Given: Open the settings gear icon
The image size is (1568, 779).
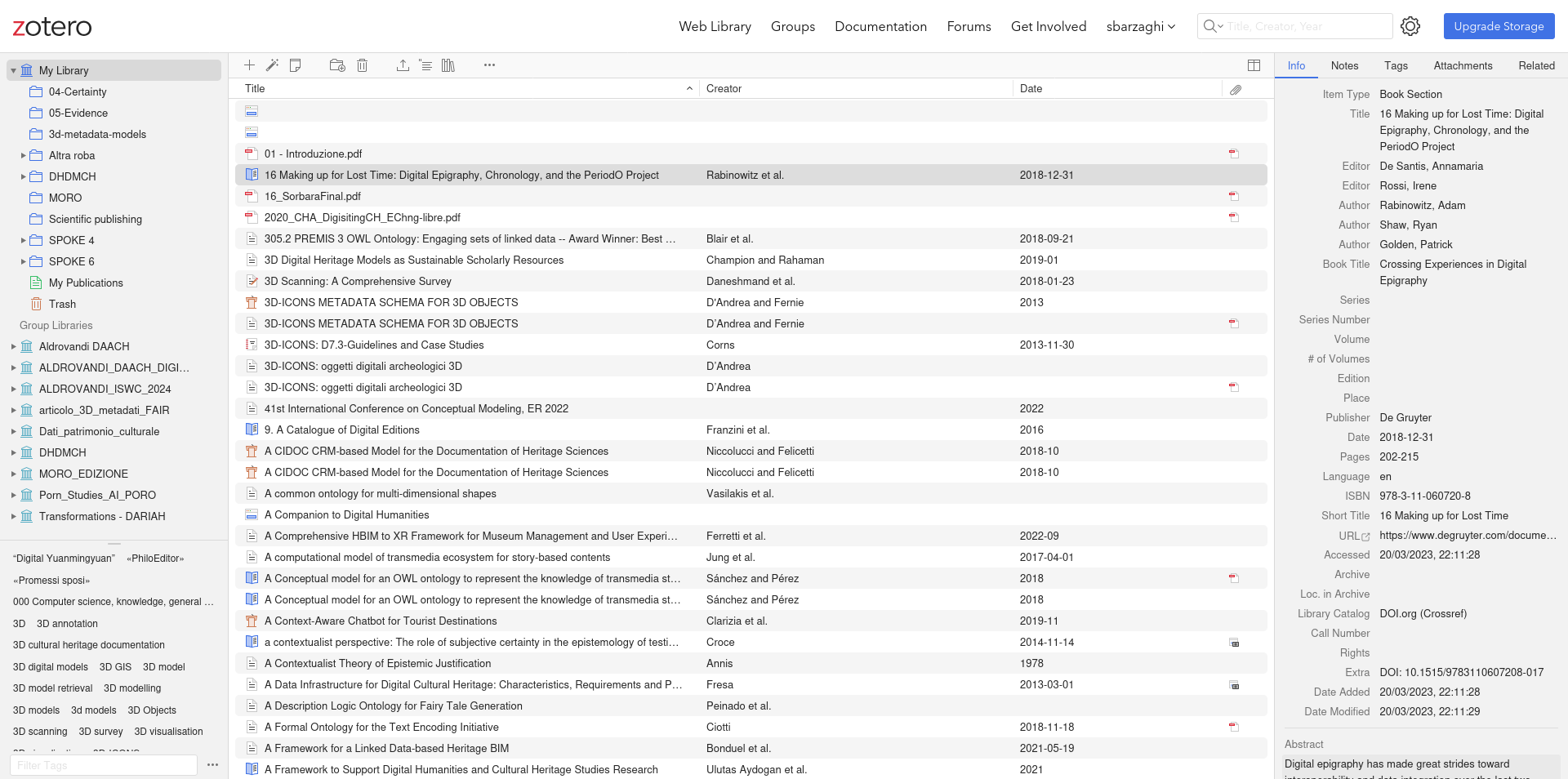Looking at the screenshot, I should [1410, 26].
